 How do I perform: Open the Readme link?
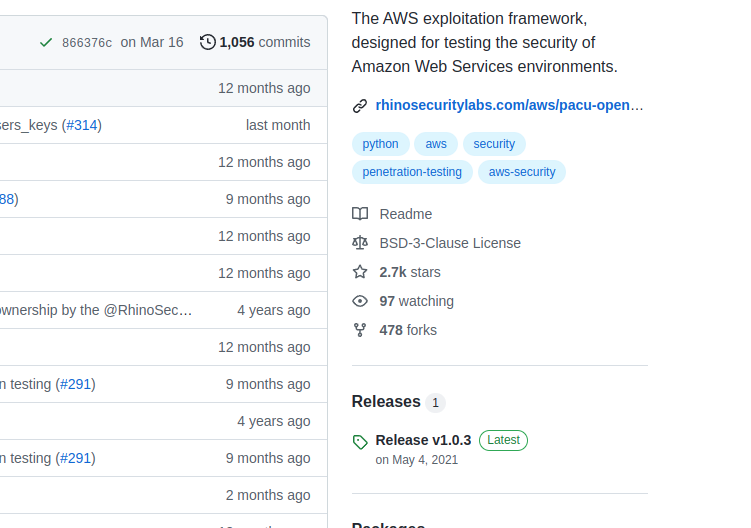(x=406, y=214)
